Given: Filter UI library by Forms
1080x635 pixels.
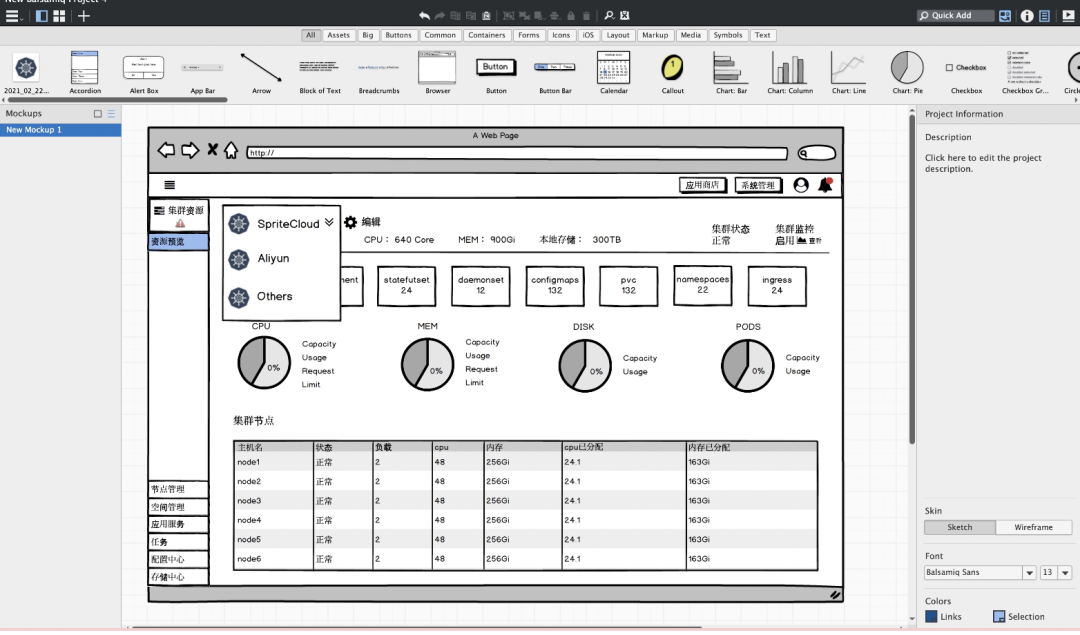Looking at the screenshot, I should pos(529,35).
